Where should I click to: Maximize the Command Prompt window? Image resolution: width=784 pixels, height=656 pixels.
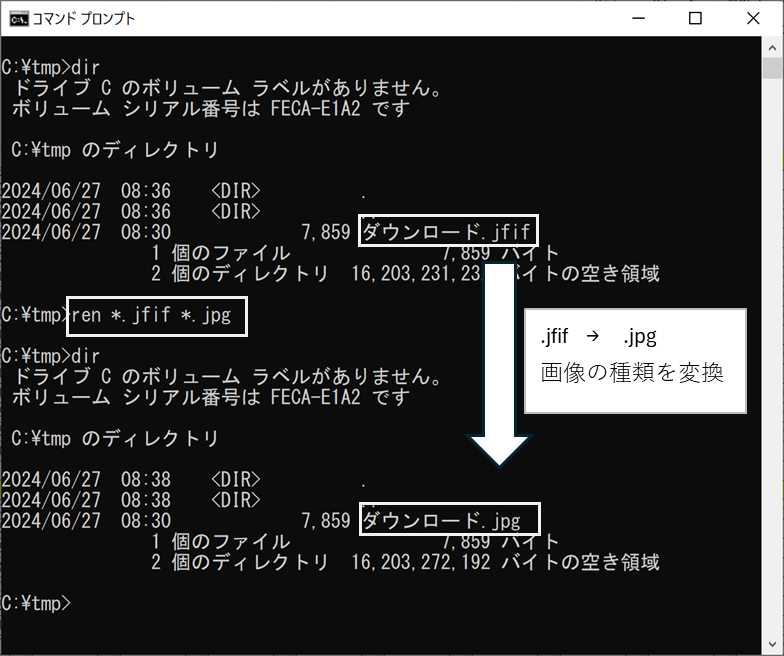click(x=695, y=18)
